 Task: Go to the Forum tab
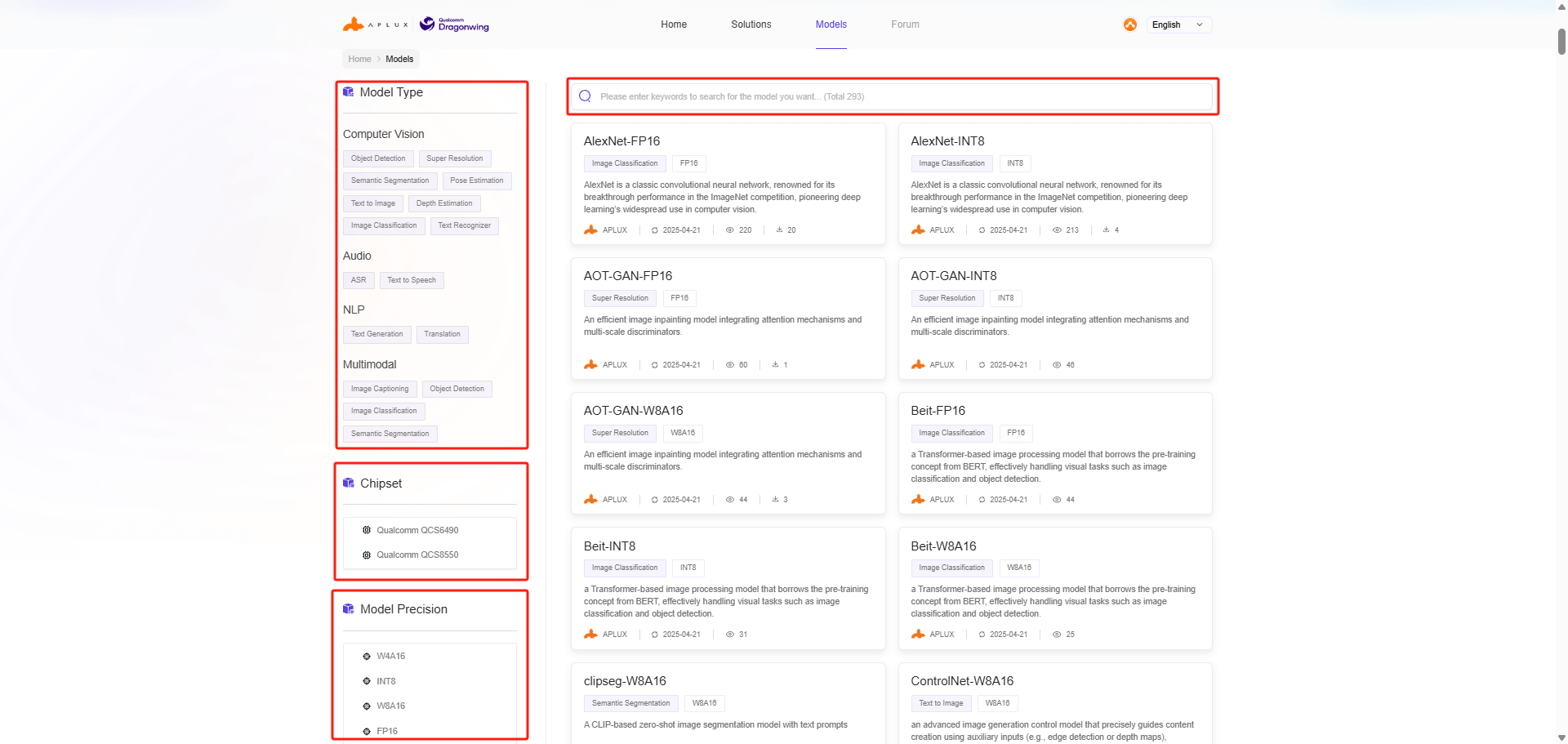tap(905, 25)
